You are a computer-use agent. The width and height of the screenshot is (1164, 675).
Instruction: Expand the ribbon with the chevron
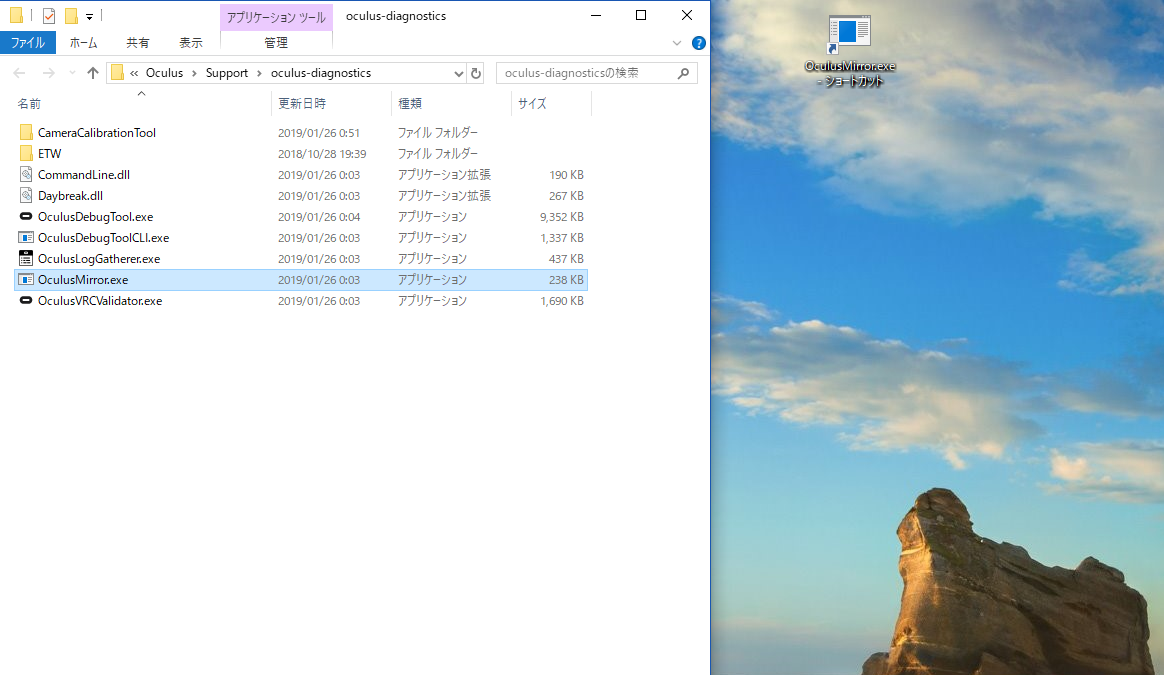(676, 43)
